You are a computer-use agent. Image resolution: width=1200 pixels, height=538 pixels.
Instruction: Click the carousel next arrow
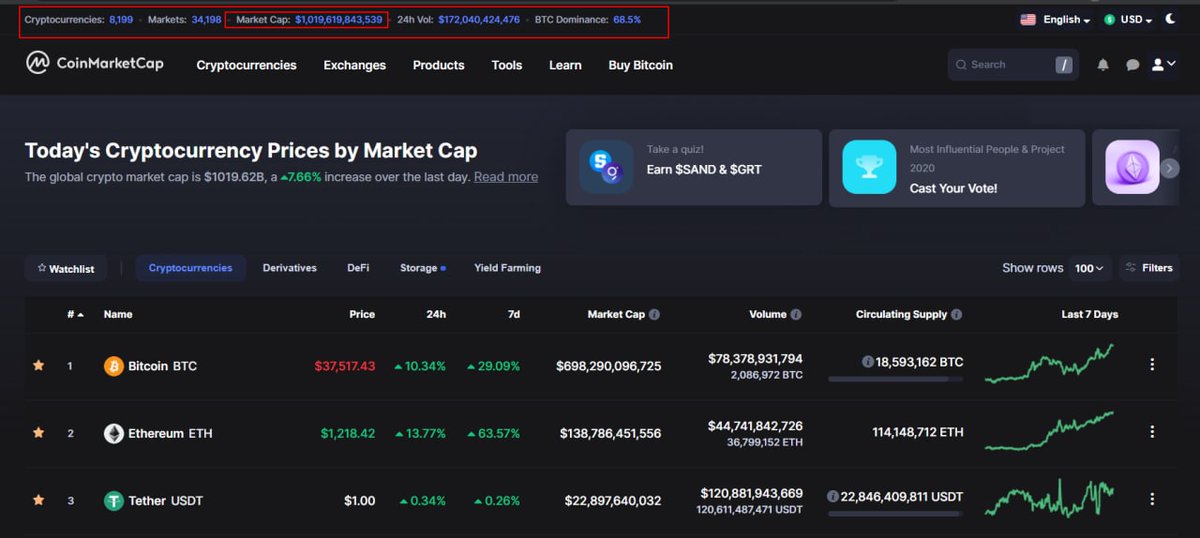click(1170, 168)
